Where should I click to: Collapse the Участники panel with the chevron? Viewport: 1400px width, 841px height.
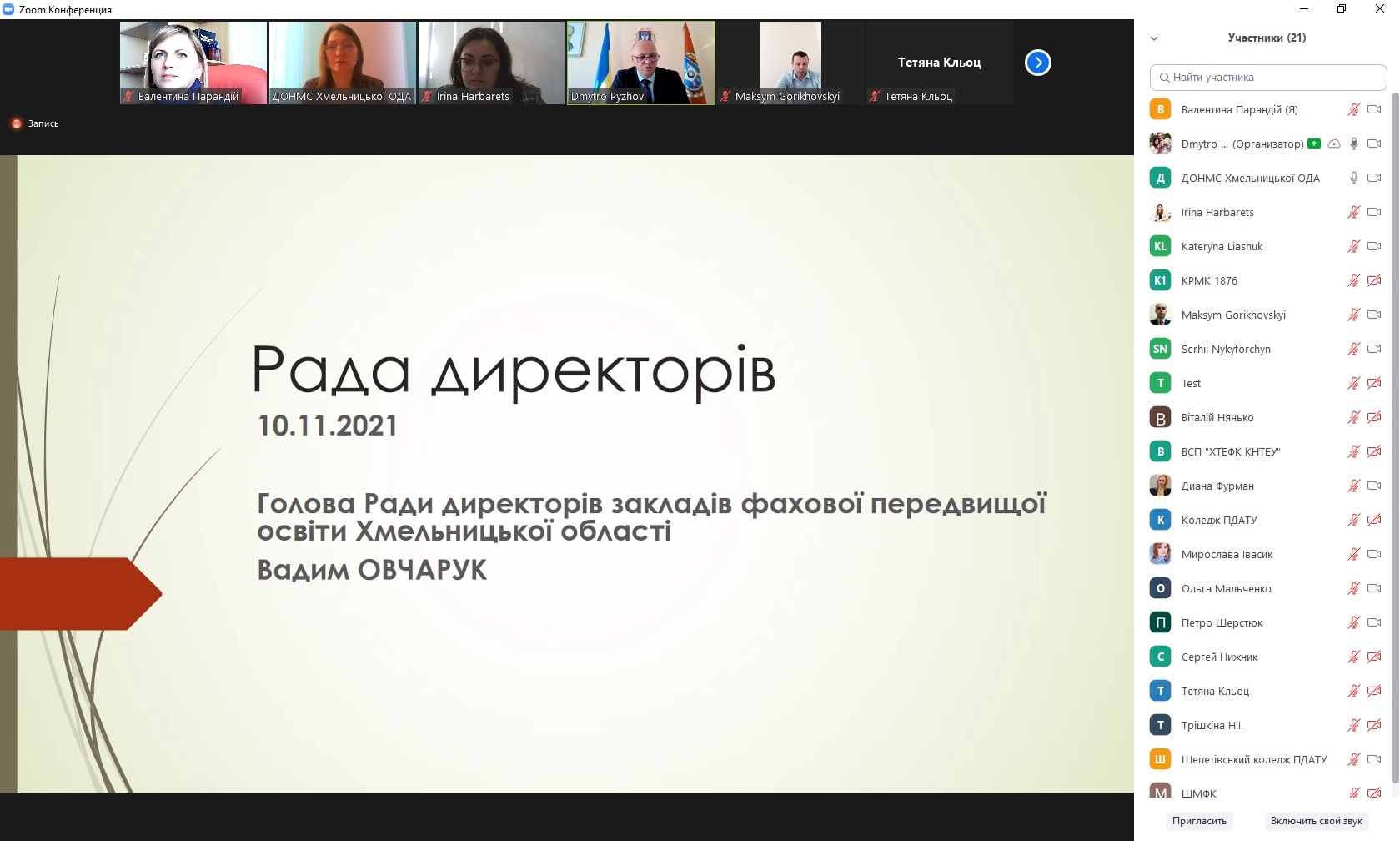[1154, 38]
